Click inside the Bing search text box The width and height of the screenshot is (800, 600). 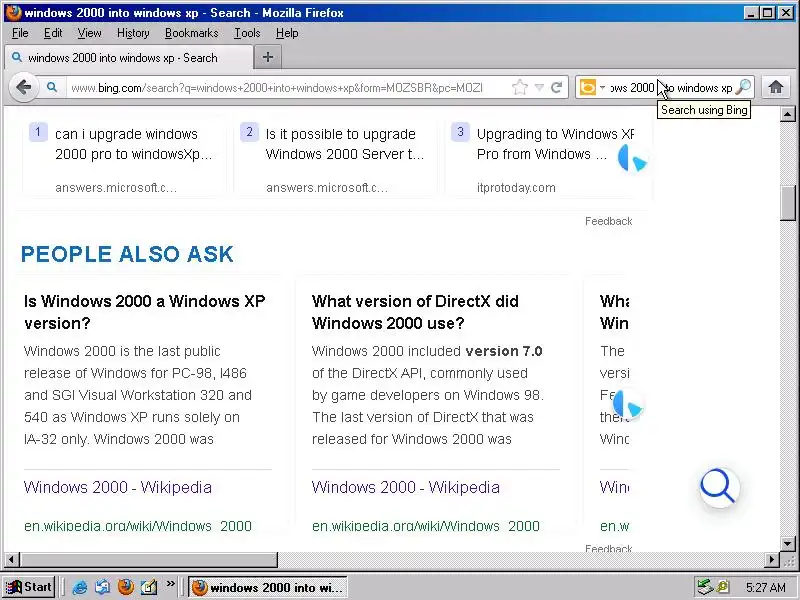671,88
